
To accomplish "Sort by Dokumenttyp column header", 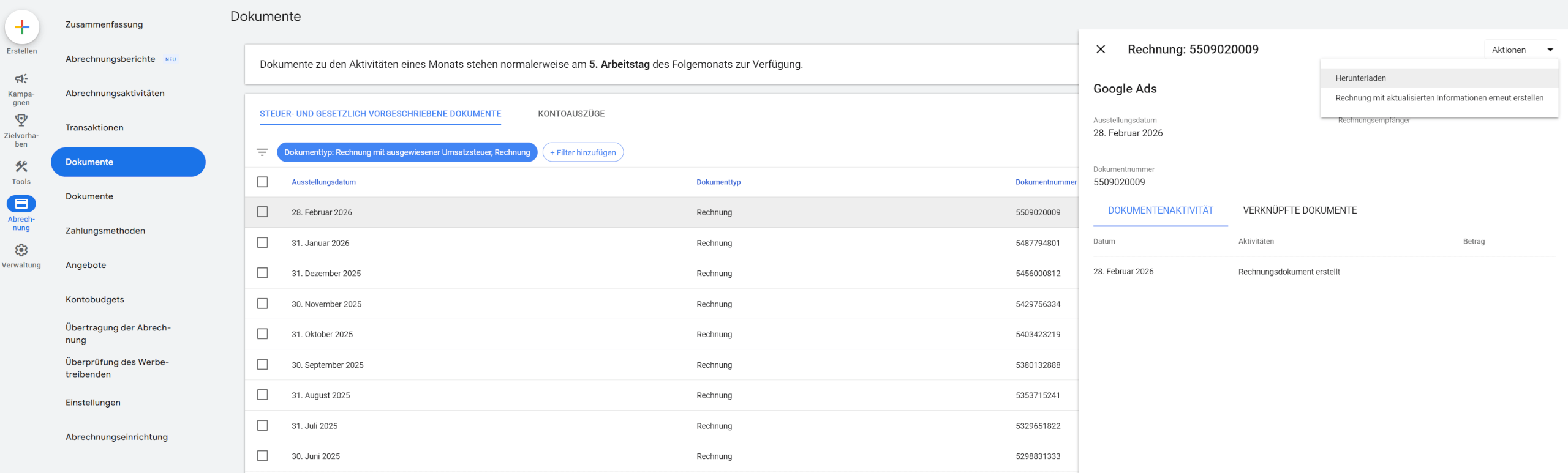I will [718, 182].
